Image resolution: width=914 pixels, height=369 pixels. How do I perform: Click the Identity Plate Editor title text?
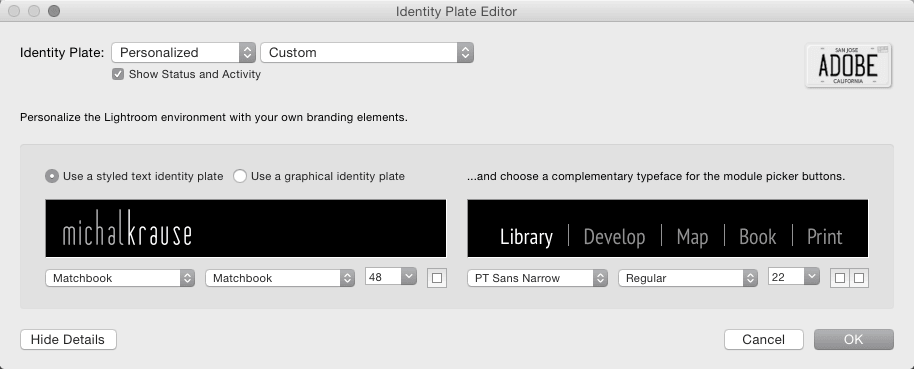[456, 12]
